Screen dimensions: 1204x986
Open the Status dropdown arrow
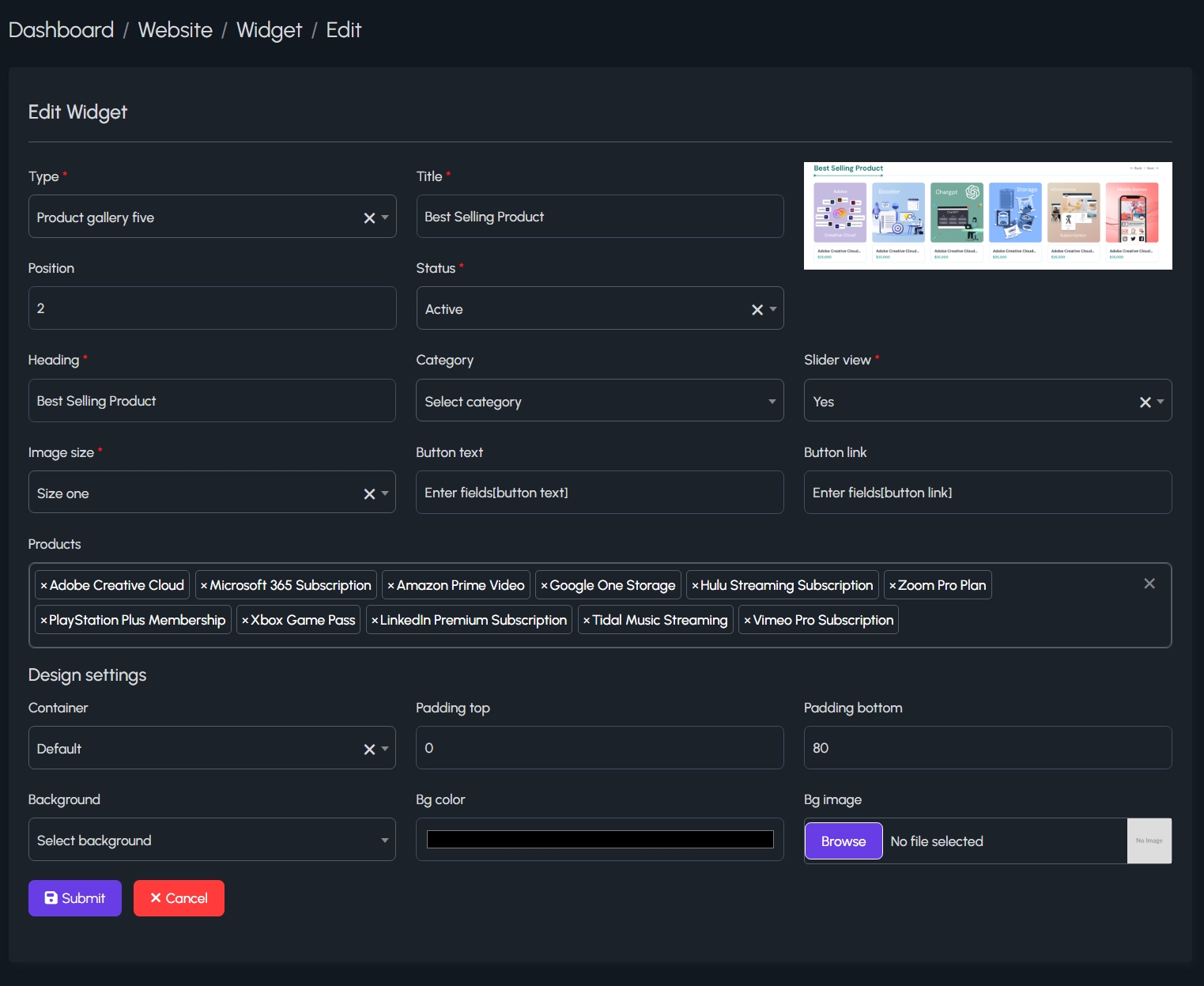(x=773, y=309)
